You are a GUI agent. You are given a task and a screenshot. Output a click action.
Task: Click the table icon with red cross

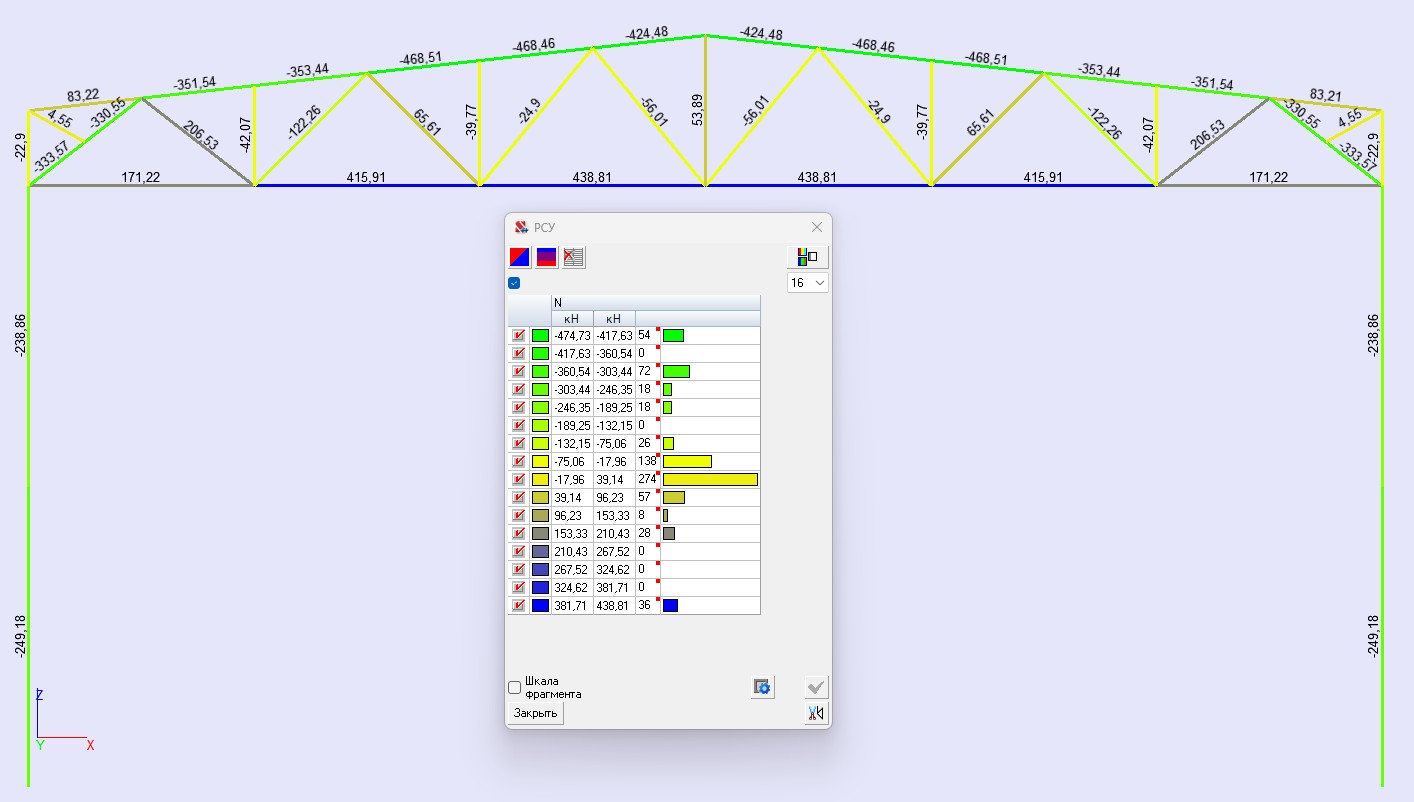(573, 257)
